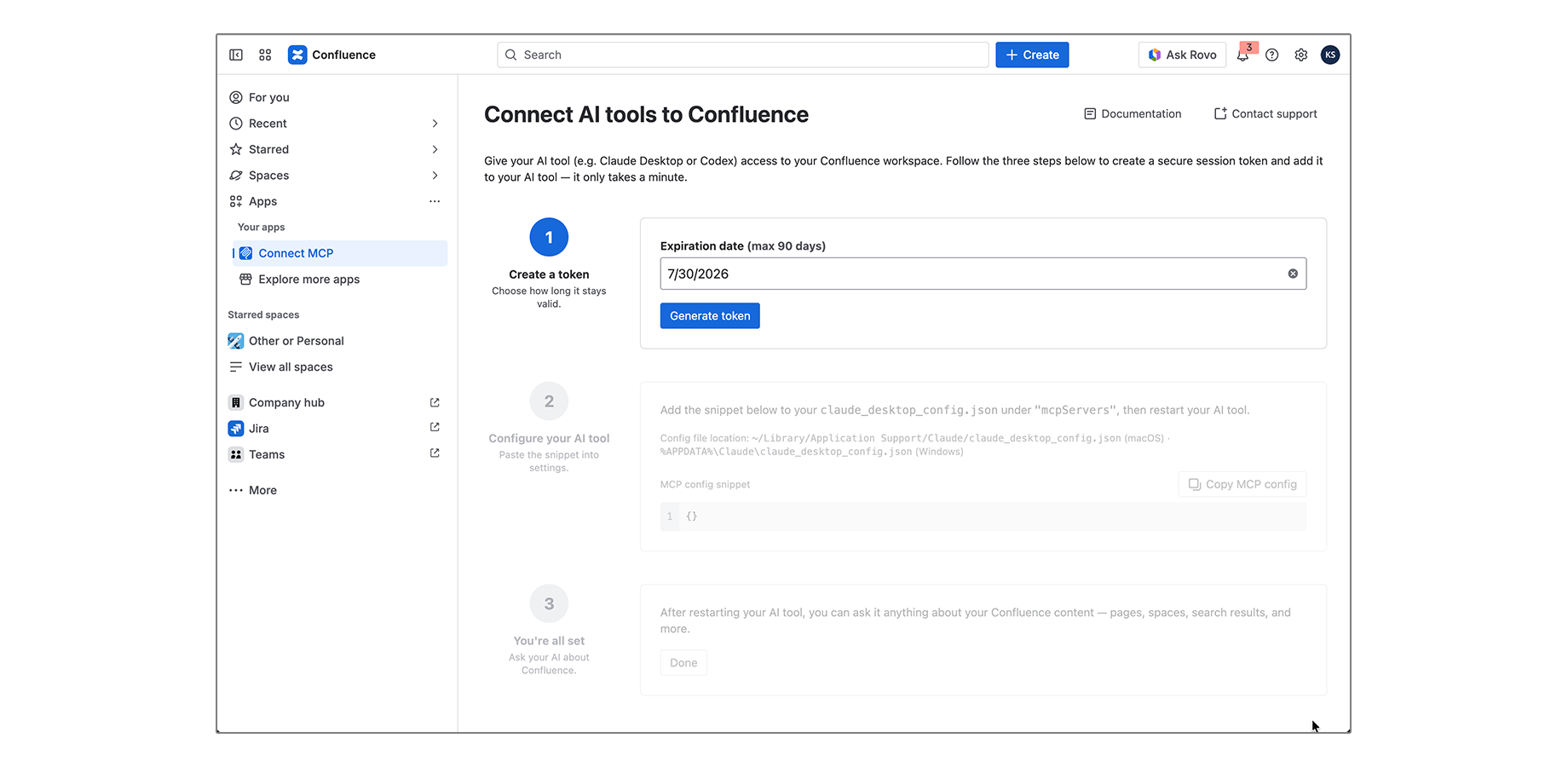Click the View all spaces list icon
Viewport: 1568px width, 767px height.
[236, 367]
